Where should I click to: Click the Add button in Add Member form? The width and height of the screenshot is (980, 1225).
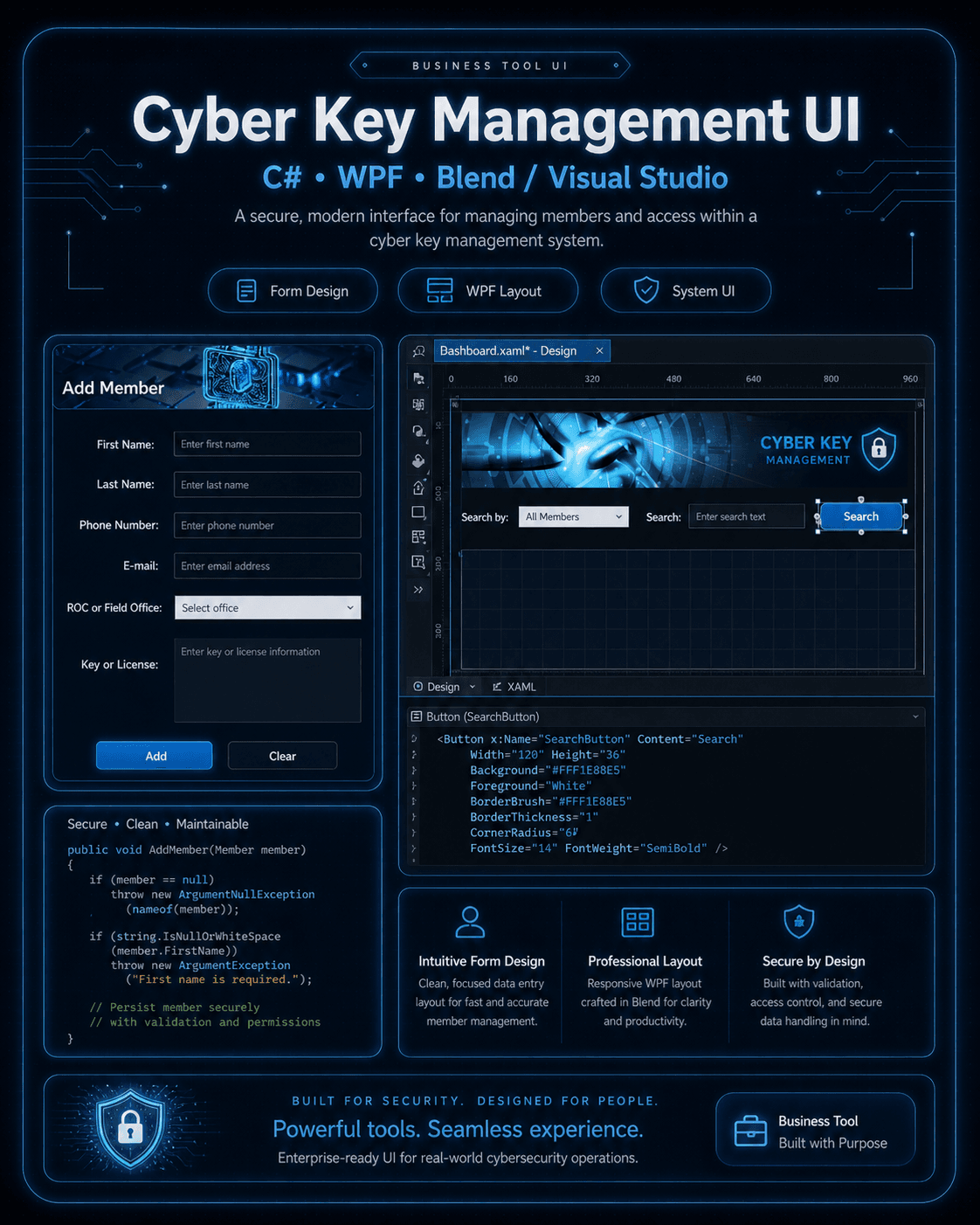[155, 756]
